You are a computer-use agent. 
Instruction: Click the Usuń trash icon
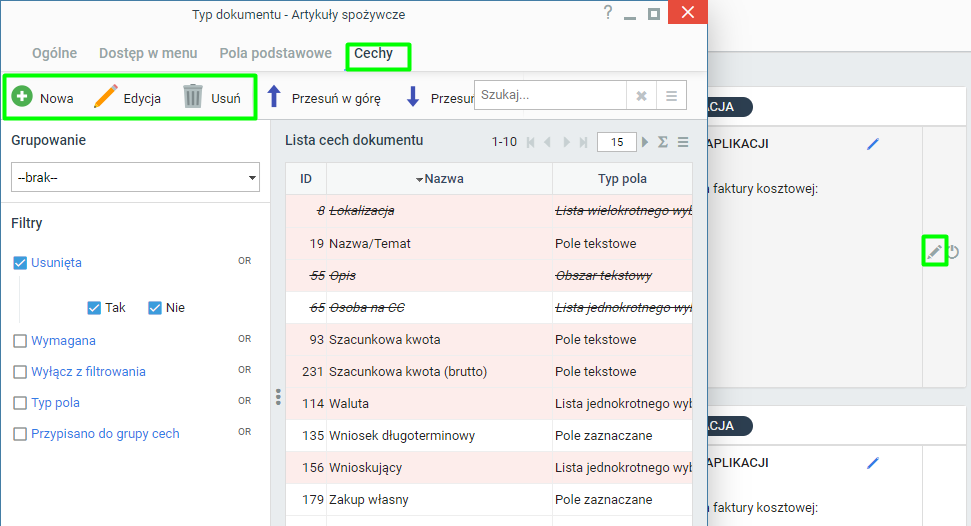coord(193,97)
